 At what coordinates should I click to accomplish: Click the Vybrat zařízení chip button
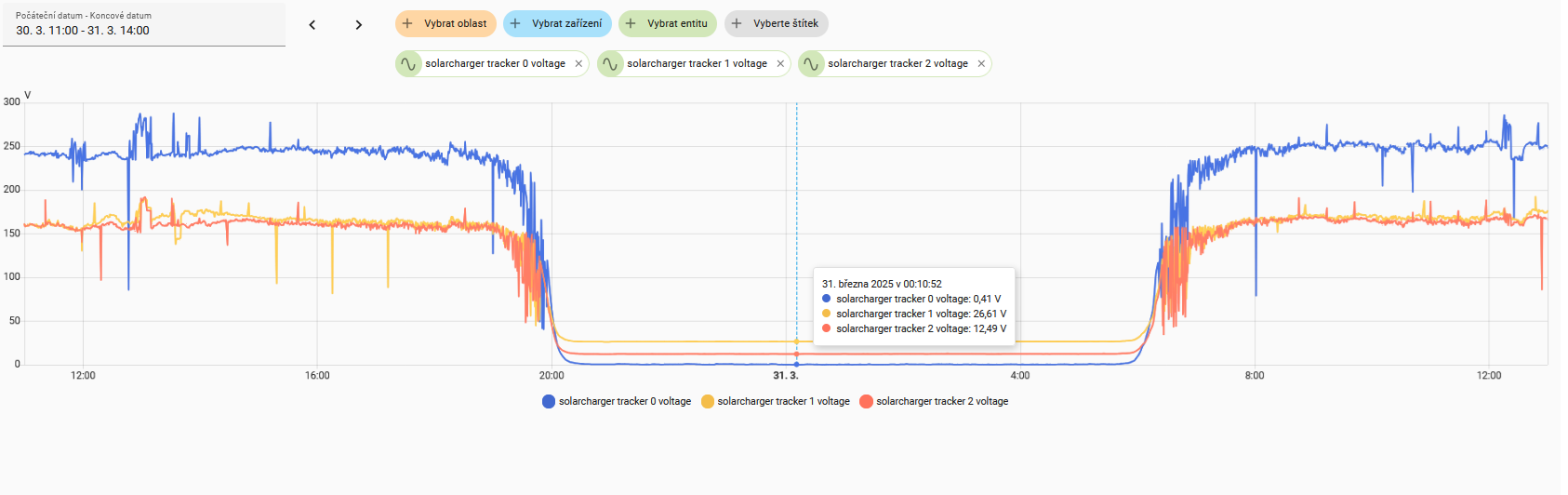tap(557, 24)
